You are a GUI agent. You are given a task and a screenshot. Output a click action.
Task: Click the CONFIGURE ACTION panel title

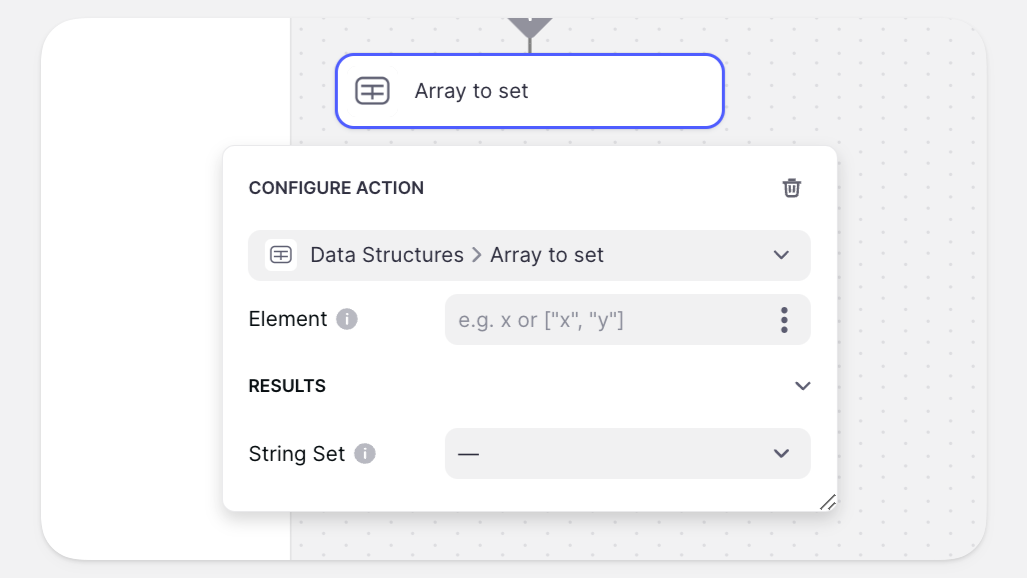[x=336, y=188]
